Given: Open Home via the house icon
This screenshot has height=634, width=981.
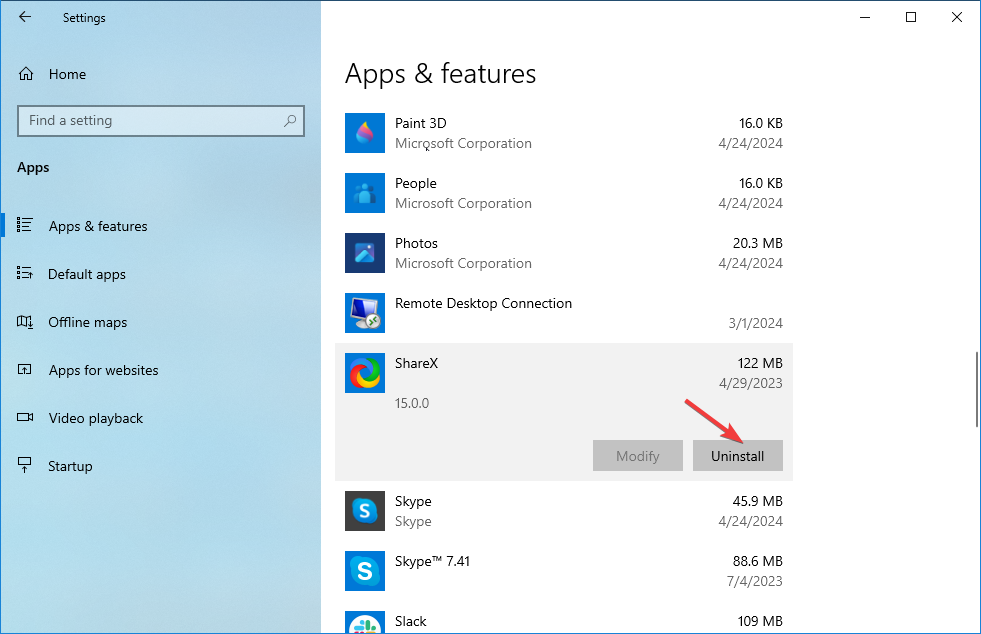Looking at the screenshot, I should [26, 74].
